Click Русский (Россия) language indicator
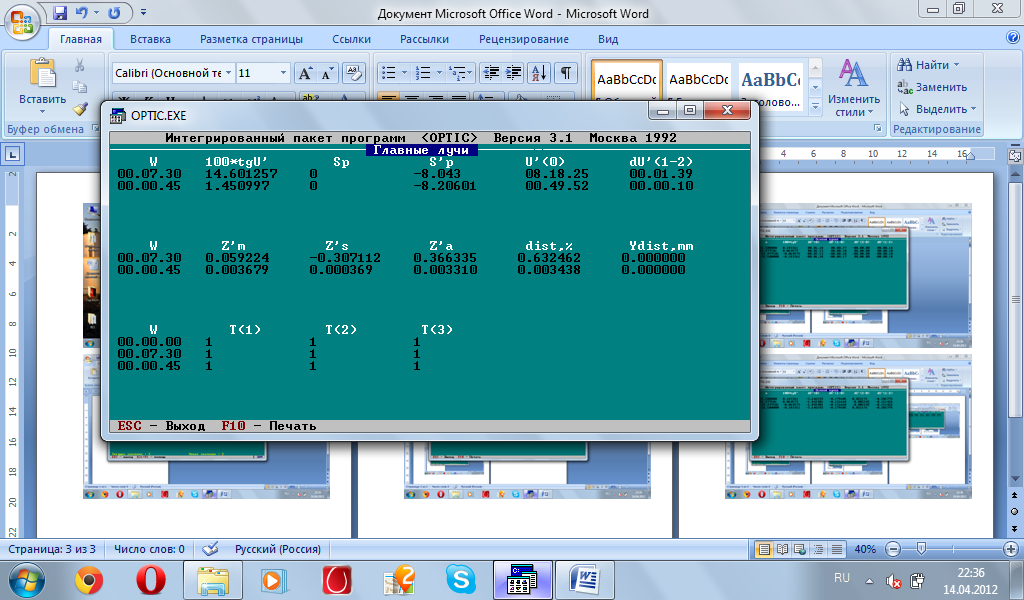The image size is (1024, 600). [278, 549]
